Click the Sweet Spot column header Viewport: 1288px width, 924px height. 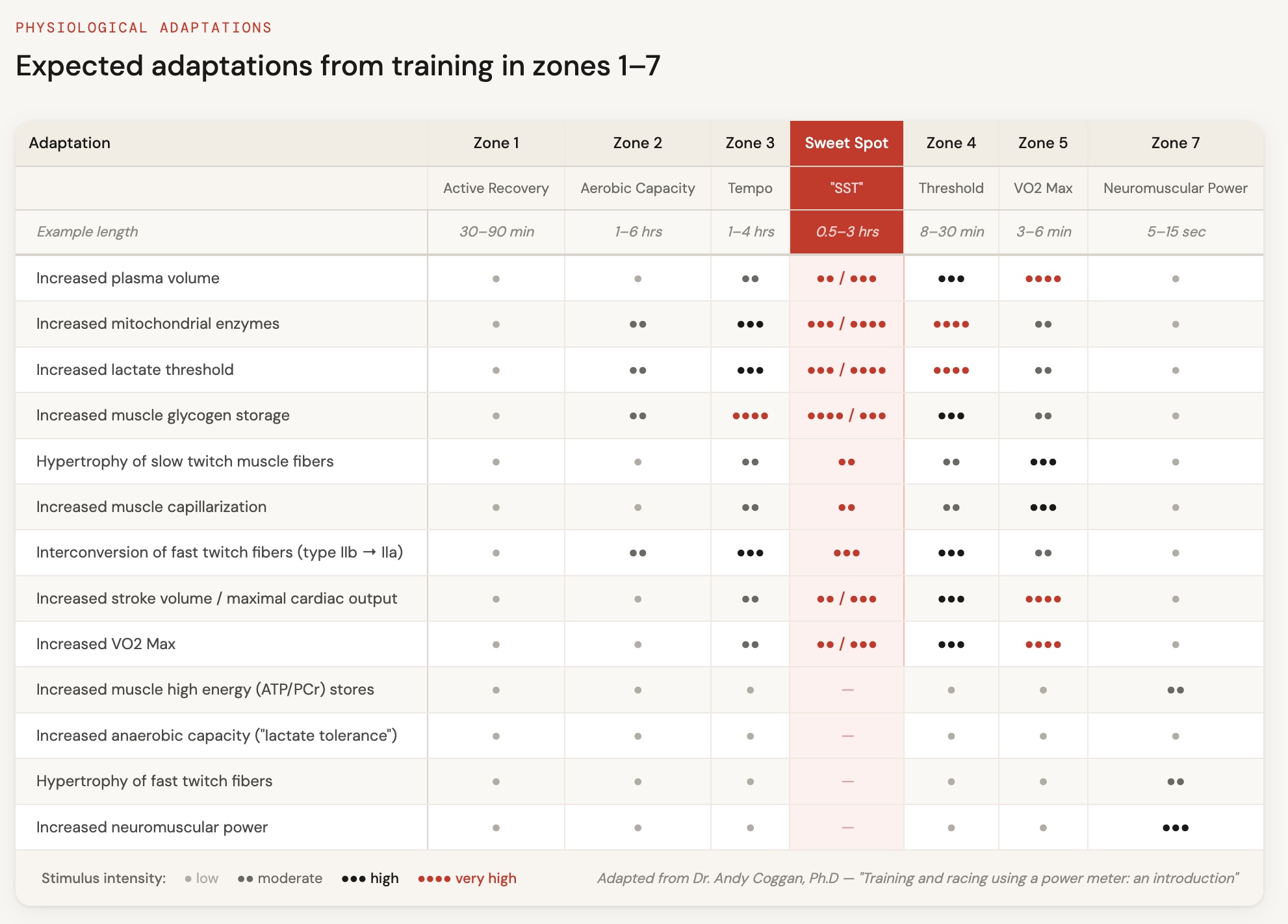point(846,143)
